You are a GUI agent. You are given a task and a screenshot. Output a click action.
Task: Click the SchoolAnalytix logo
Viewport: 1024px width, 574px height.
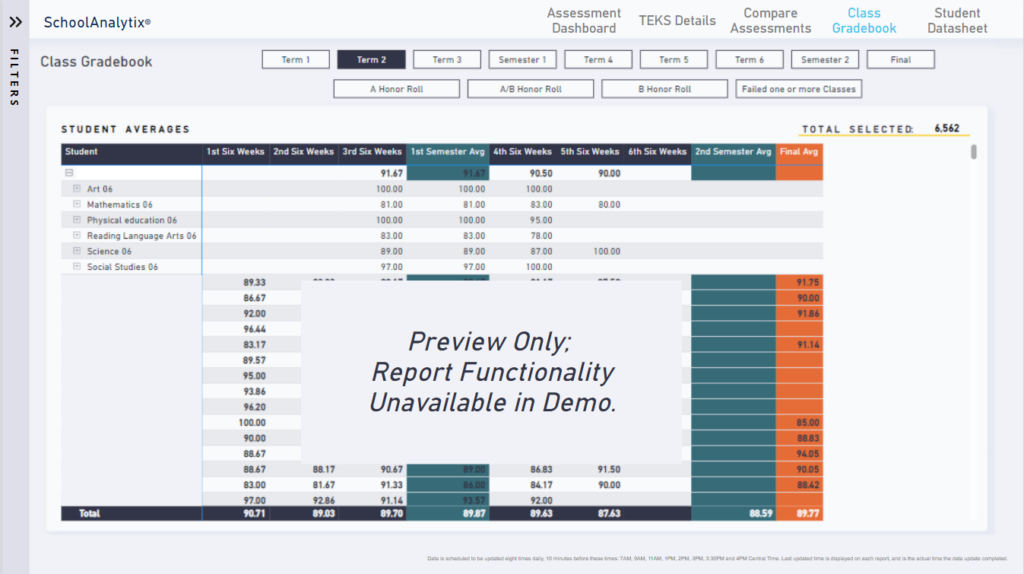(97, 21)
